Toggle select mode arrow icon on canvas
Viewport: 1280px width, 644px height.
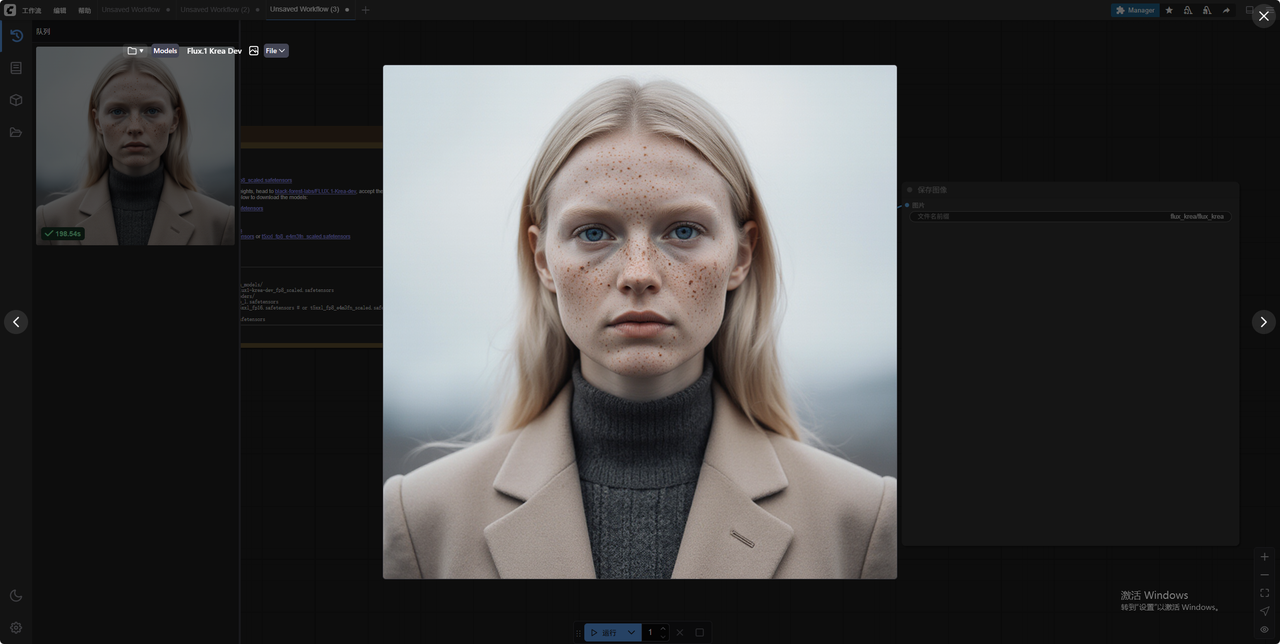click(x=1264, y=611)
